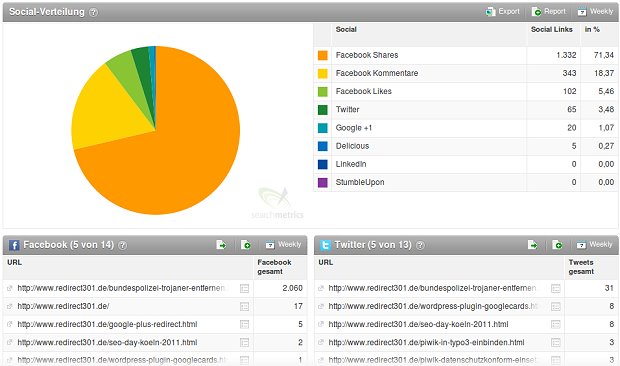Sort by Social Links column header
Screen dimensions: 620x366
[x=552, y=30]
